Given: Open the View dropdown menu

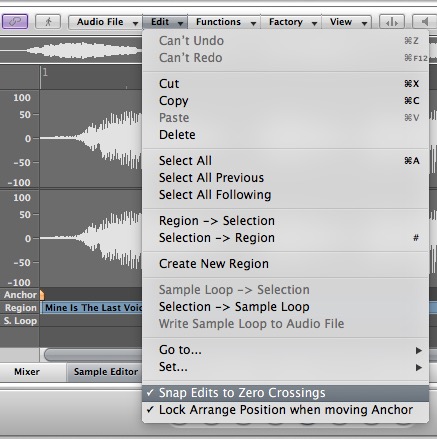Looking at the screenshot, I should pos(347,22).
